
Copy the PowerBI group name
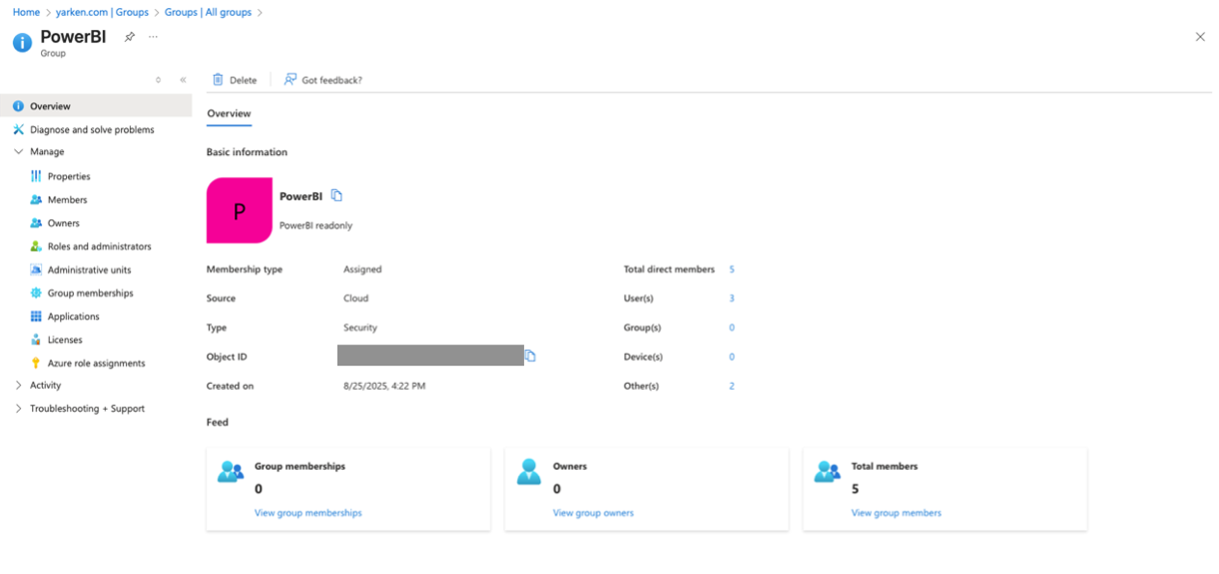[337, 196]
